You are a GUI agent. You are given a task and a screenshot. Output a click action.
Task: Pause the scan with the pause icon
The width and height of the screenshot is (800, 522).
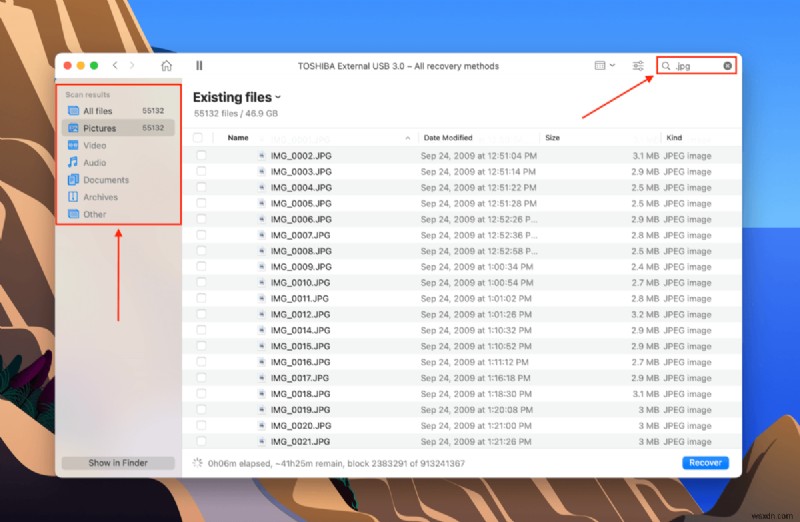(199, 65)
